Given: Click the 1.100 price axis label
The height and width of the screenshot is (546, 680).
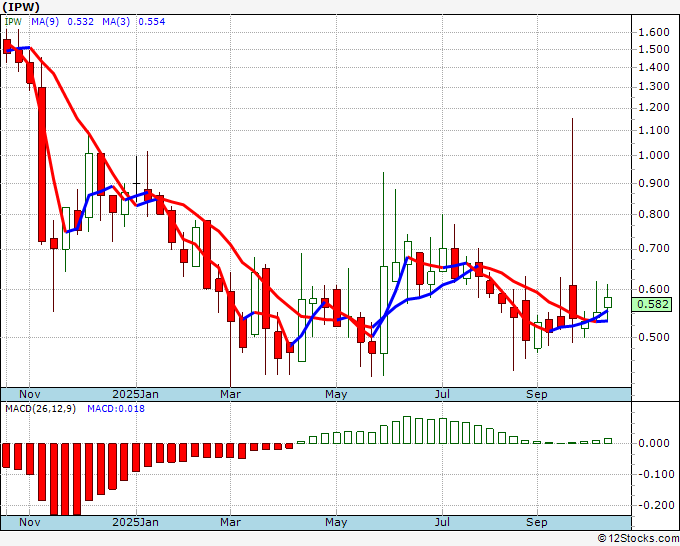Looking at the screenshot, I should (x=654, y=130).
